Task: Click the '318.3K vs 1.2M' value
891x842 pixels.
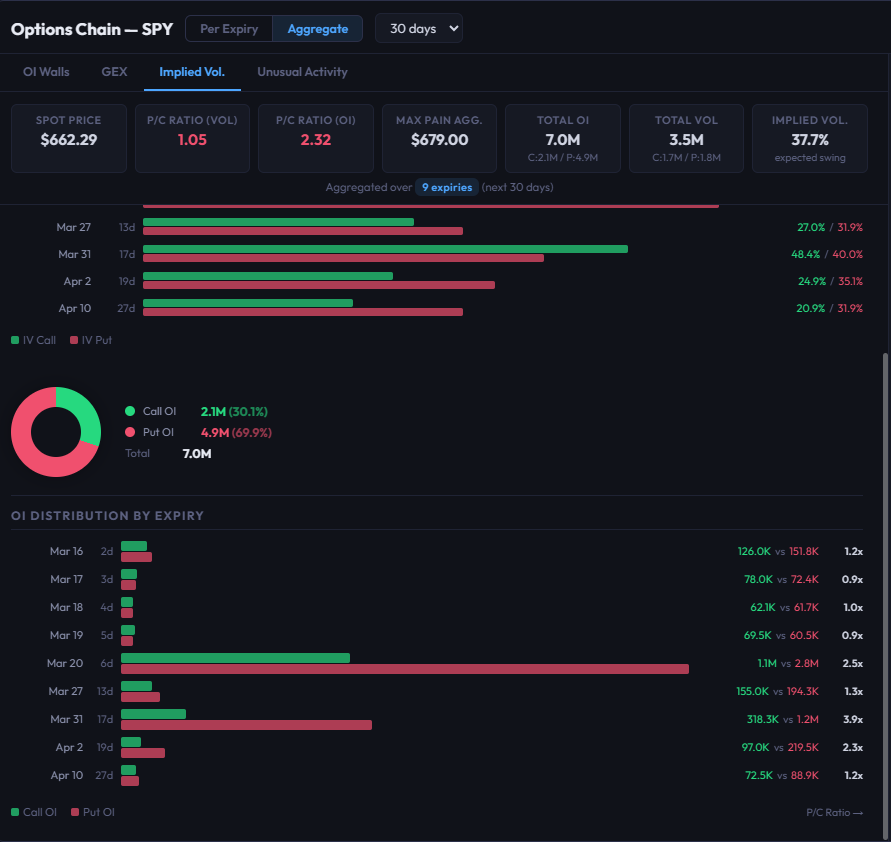Action: coord(782,719)
